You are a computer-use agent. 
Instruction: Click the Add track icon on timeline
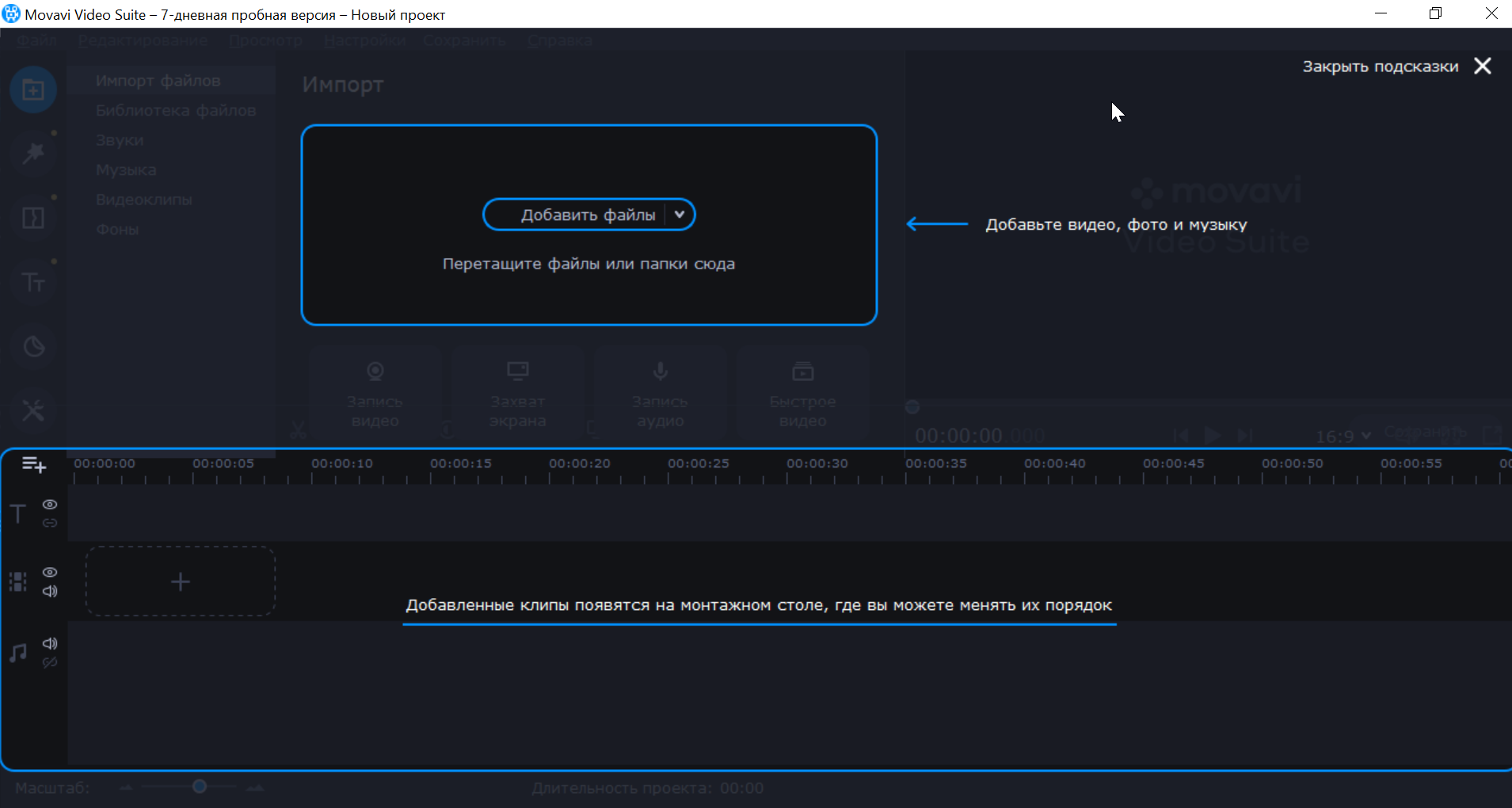34,464
